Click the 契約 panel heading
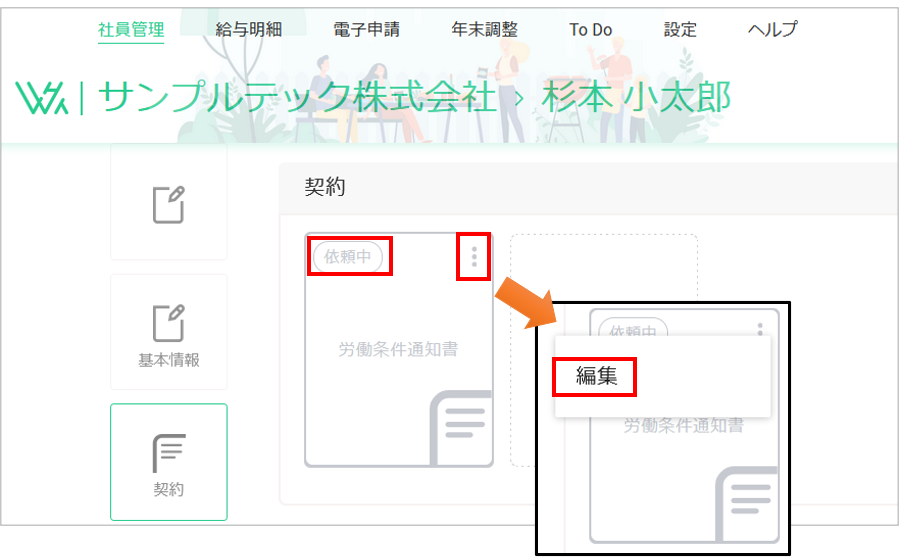904x559 pixels. [x=325, y=187]
